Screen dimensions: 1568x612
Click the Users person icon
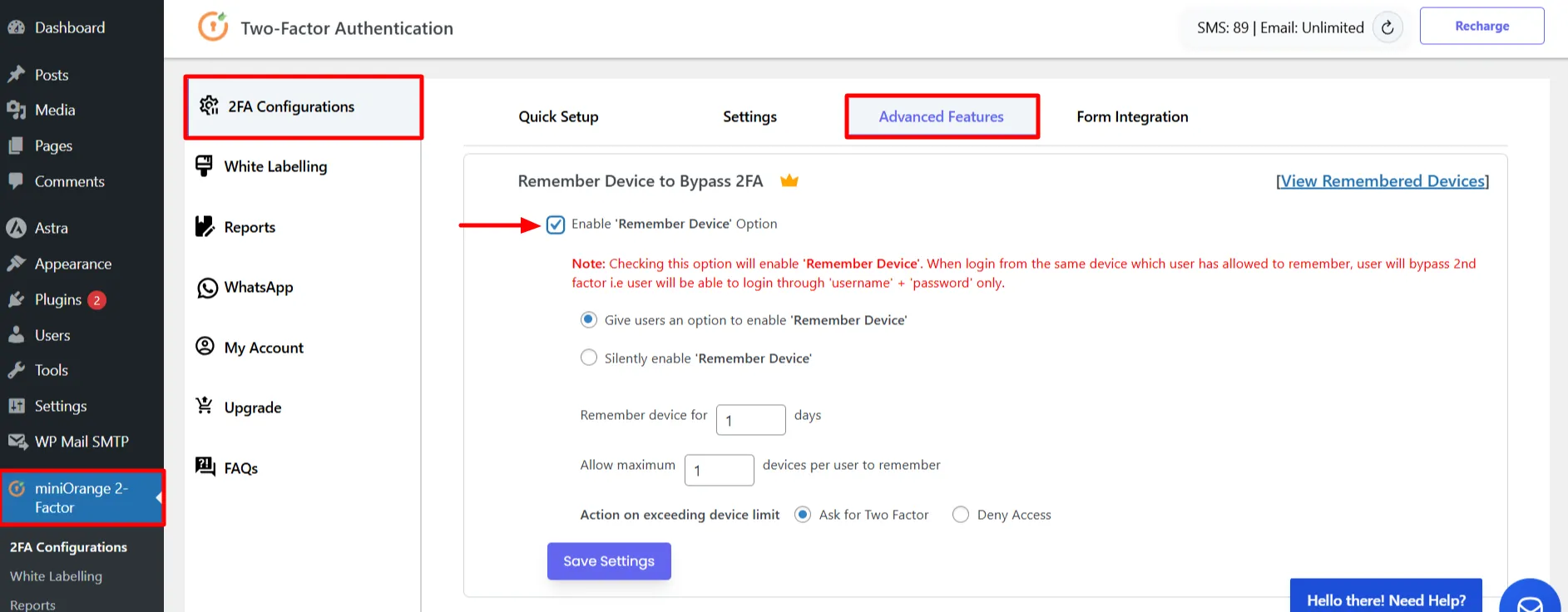[16, 335]
